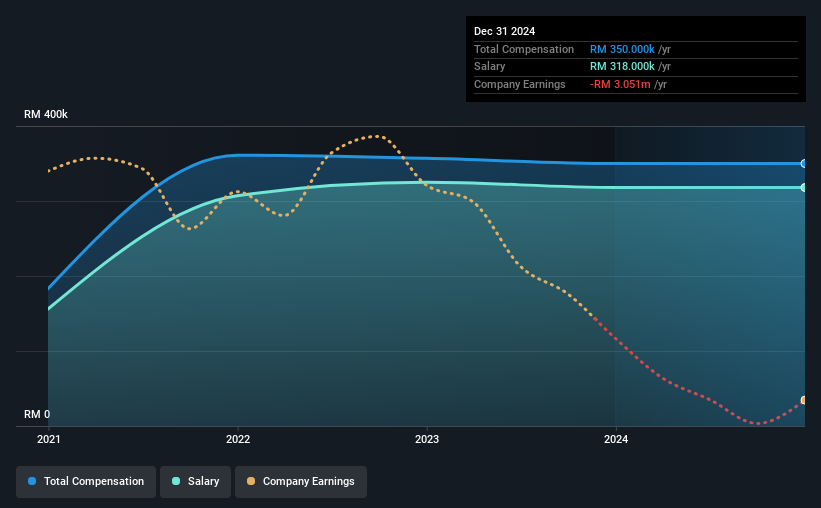Toggle the Total Compensation legend button
Image resolution: width=821 pixels, height=508 pixels.
86,482
